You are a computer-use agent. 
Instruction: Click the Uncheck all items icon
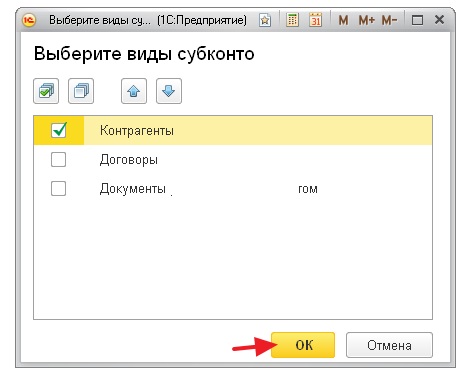click(x=81, y=91)
